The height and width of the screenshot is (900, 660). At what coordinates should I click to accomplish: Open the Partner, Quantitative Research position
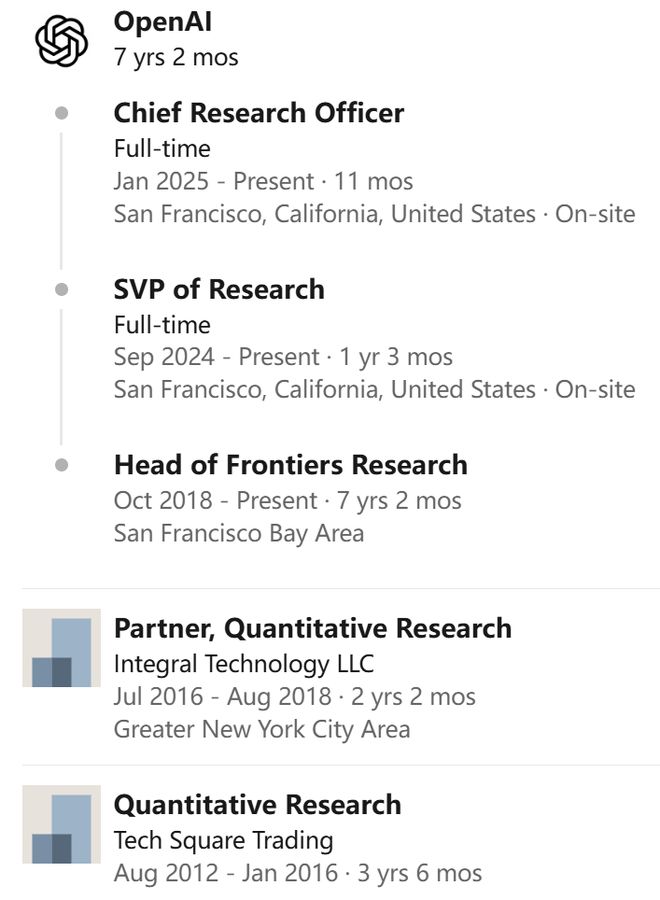click(313, 628)
